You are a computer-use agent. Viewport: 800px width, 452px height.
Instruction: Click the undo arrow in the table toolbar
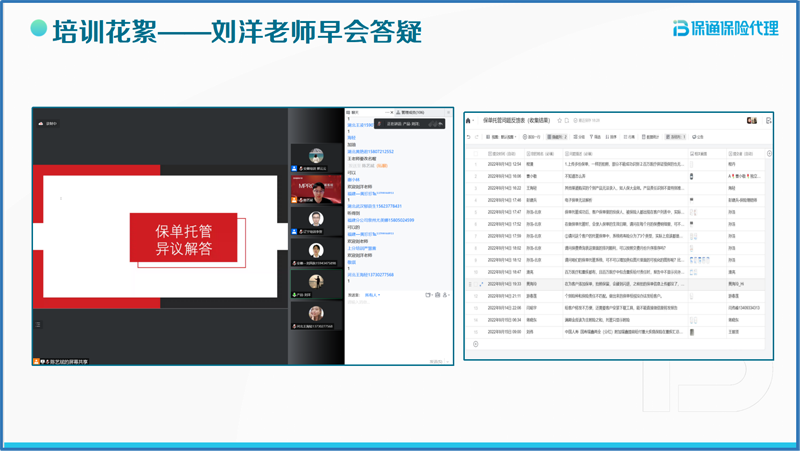(469, 137)
